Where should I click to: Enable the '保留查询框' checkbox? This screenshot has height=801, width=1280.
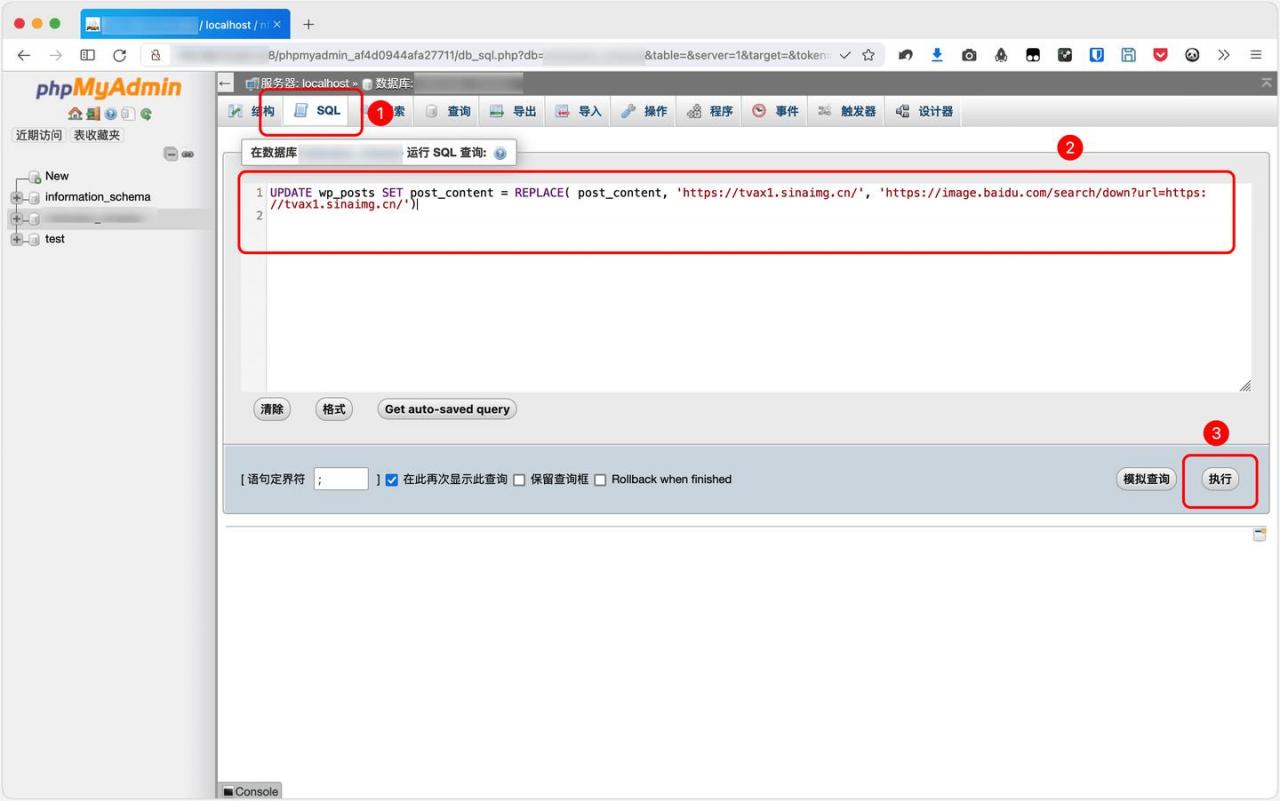coord(519,480)
